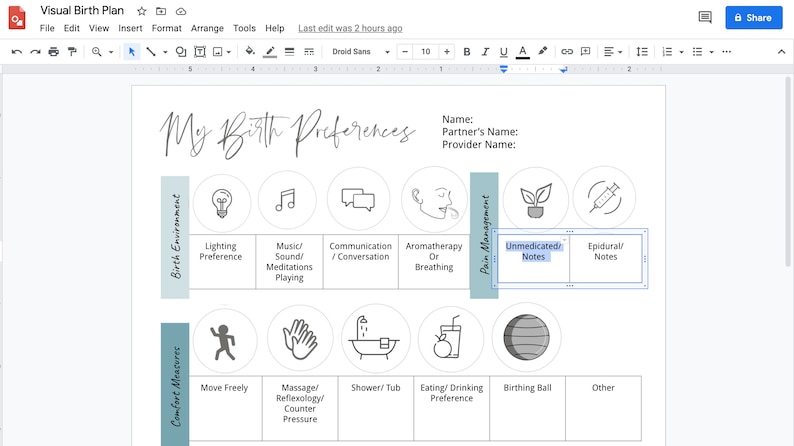Click the Visual Birth Plan title
Screen dimensions: 794x446
point(82,11)
